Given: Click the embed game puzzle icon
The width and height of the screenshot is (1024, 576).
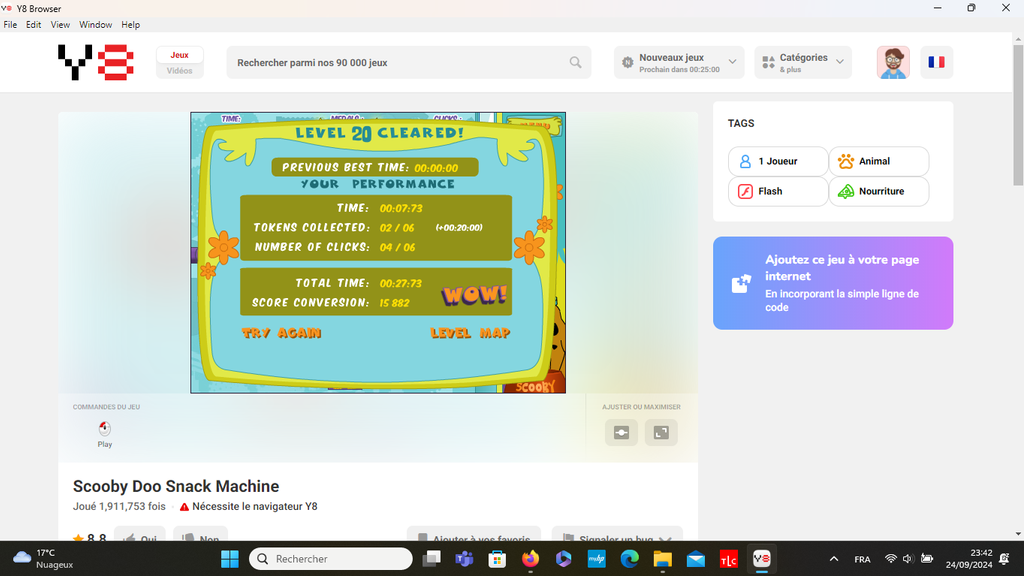Looking at the screenshot, I should click(x=740, y=283).
